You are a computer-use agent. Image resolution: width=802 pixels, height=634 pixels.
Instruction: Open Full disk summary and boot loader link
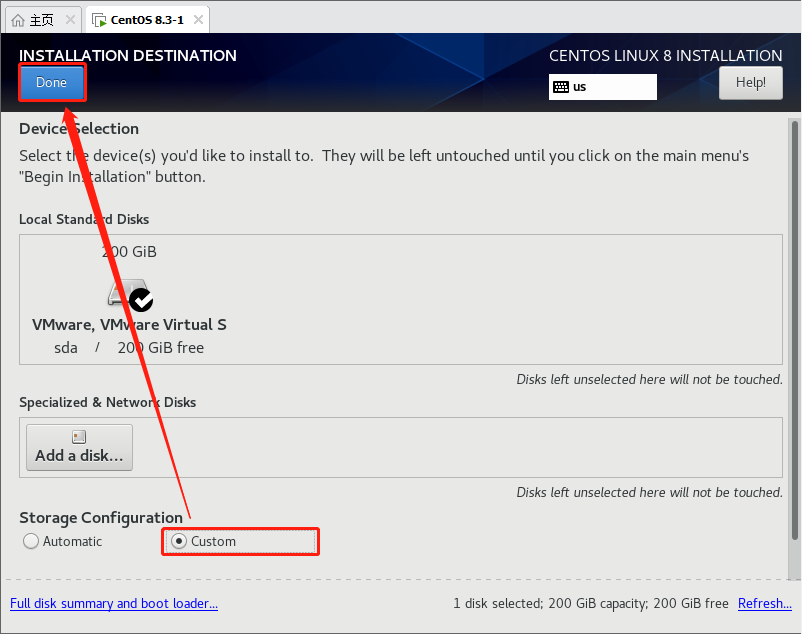pyautogui.click(x=114, y=603)
